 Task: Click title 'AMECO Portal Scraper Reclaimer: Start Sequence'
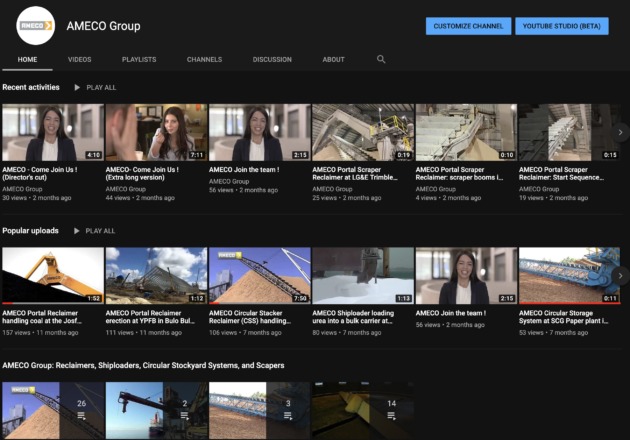(561, 173)
